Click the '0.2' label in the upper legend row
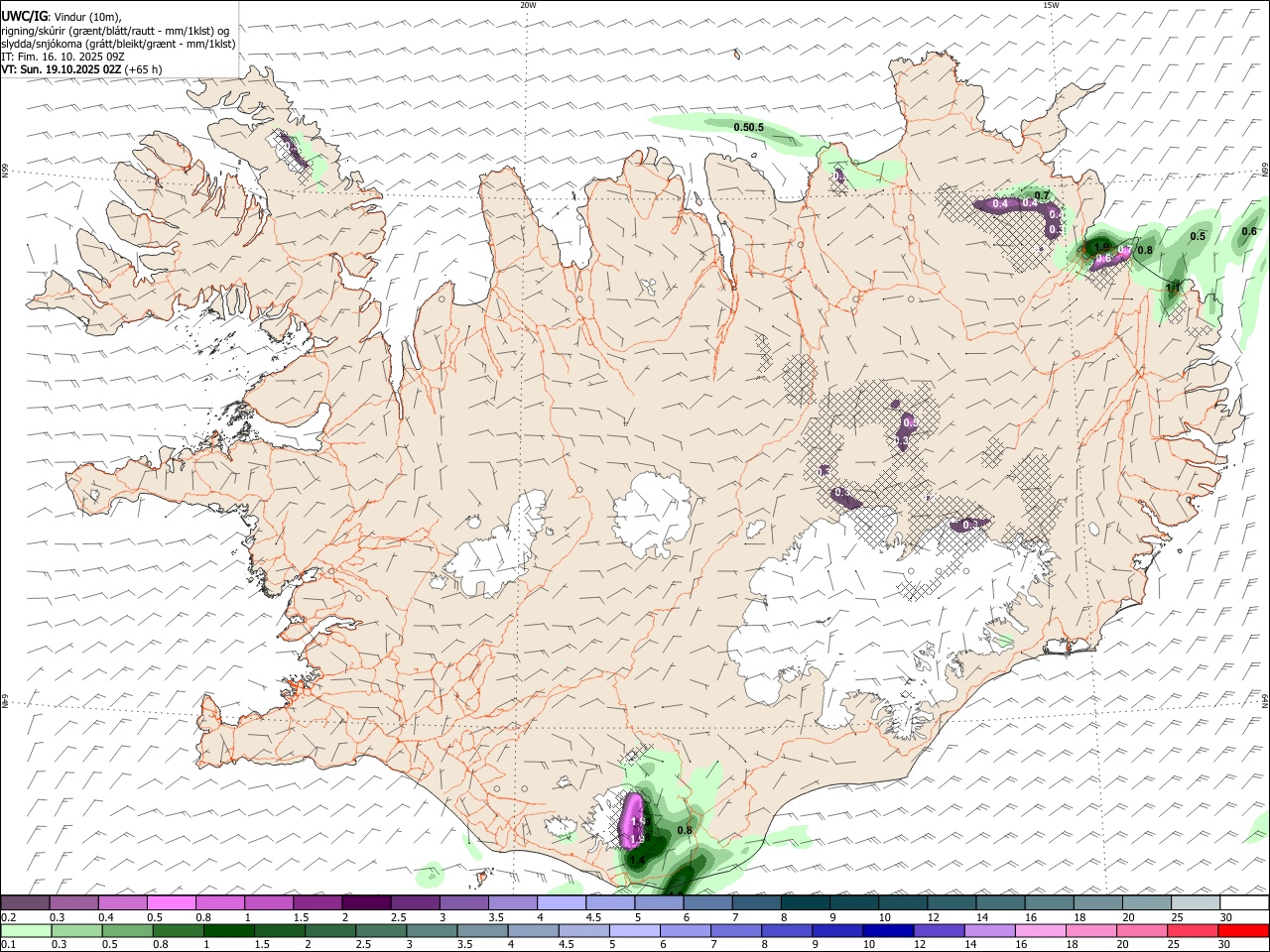 click(x=8, y=917)
